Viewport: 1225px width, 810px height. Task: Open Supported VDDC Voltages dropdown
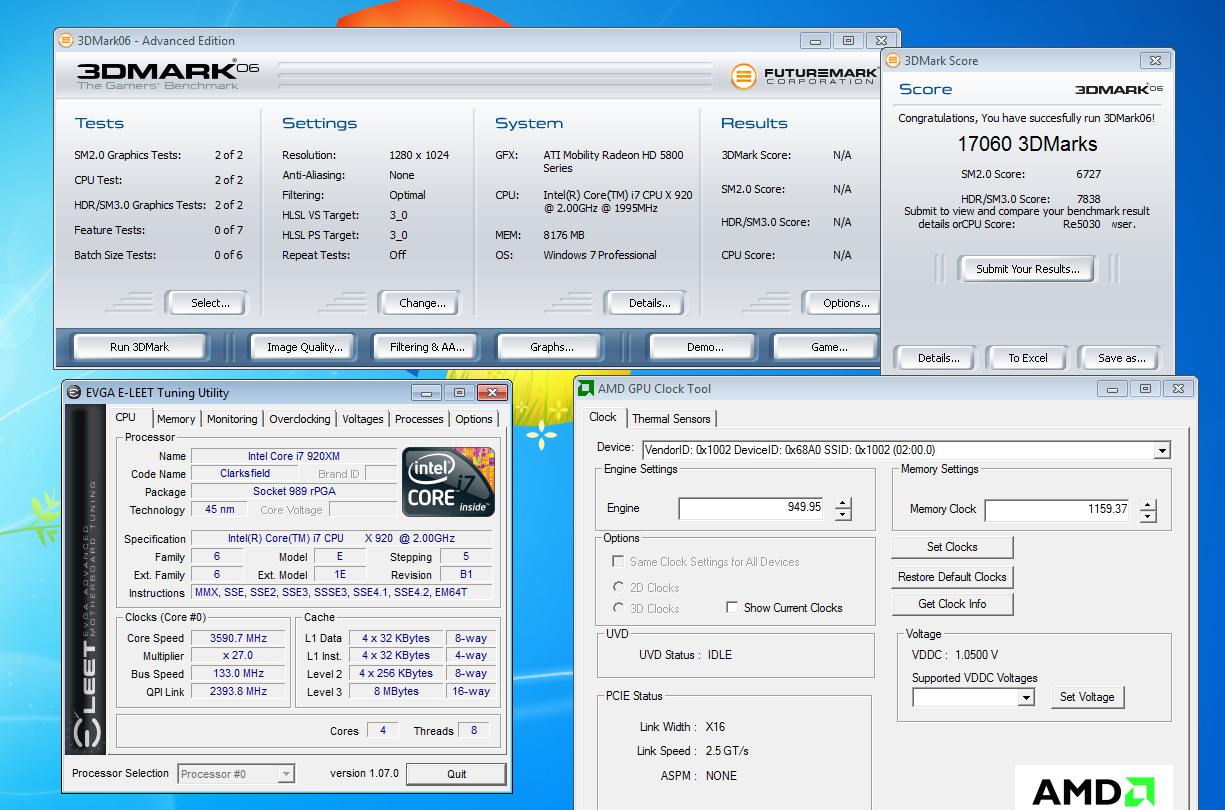(1025, 698)
